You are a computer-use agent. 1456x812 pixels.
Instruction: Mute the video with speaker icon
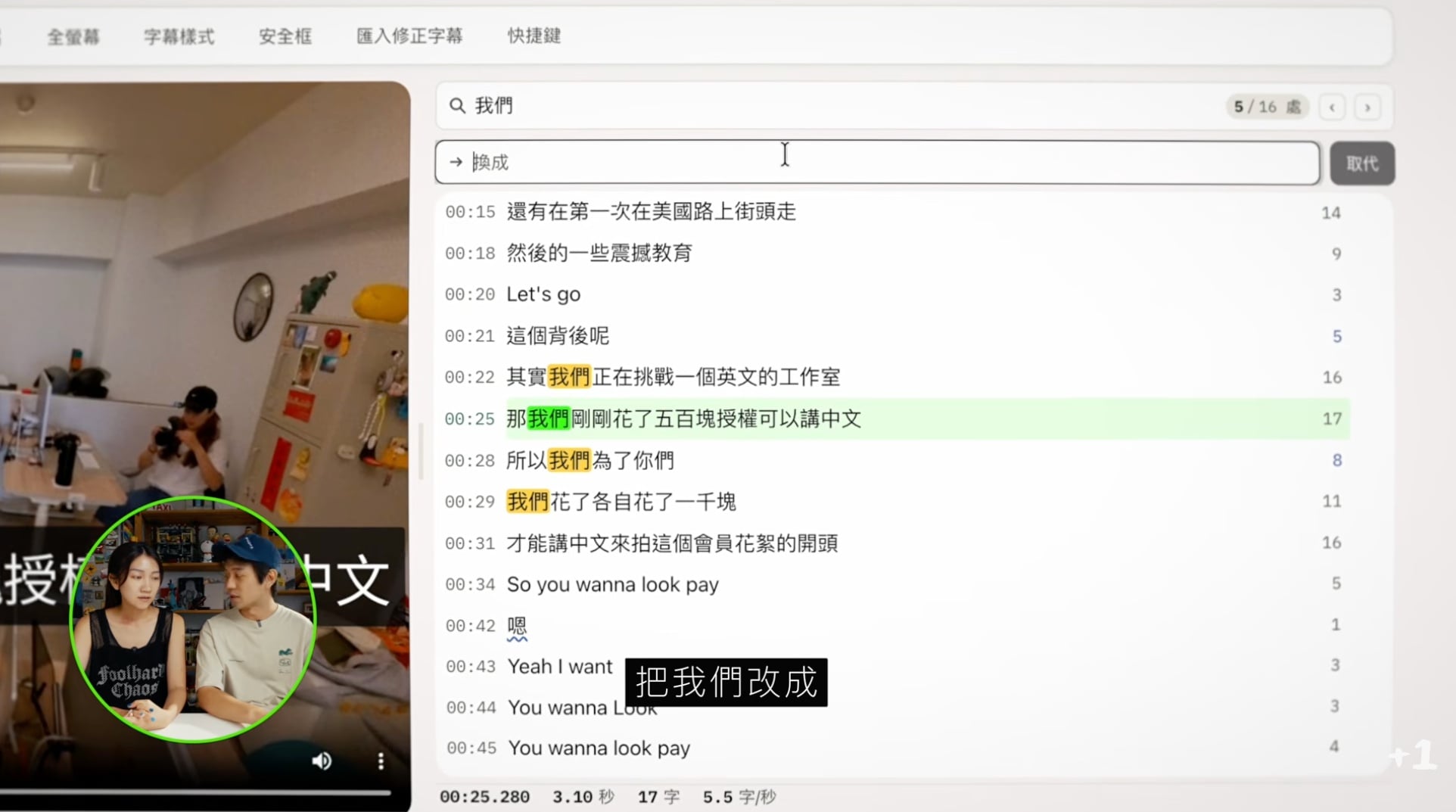[322, 761]
